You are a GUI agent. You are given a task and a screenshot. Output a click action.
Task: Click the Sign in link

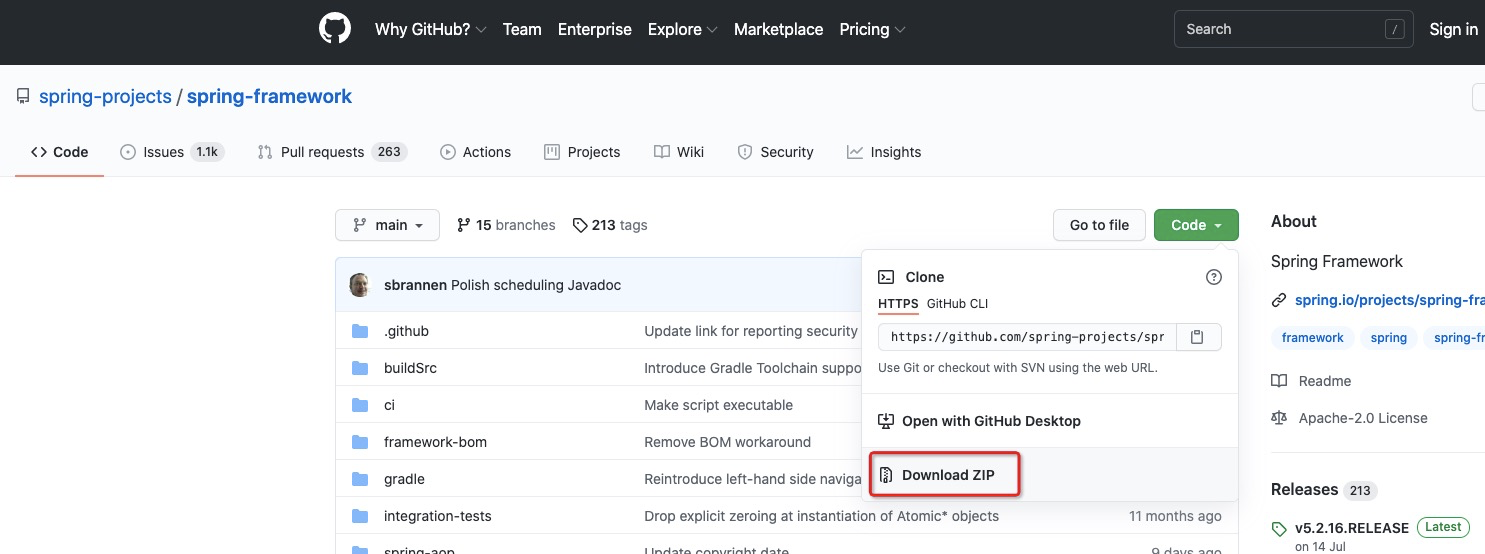tap(1454, 29)
